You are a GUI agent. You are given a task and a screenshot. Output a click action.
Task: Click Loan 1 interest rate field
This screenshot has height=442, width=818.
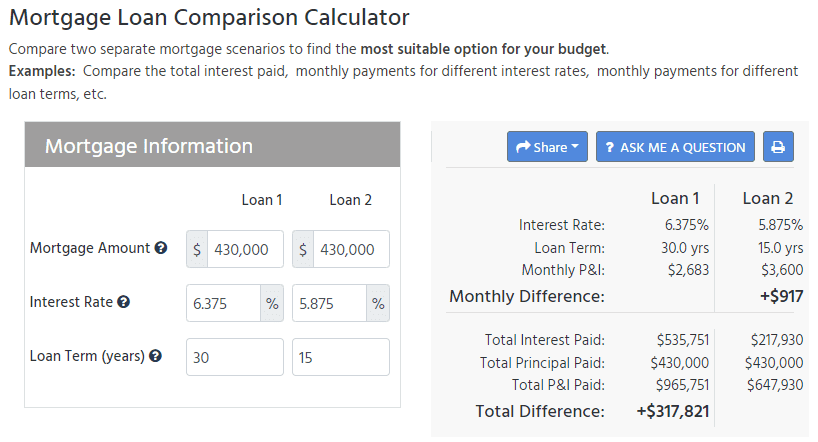(x=223, y=303)
